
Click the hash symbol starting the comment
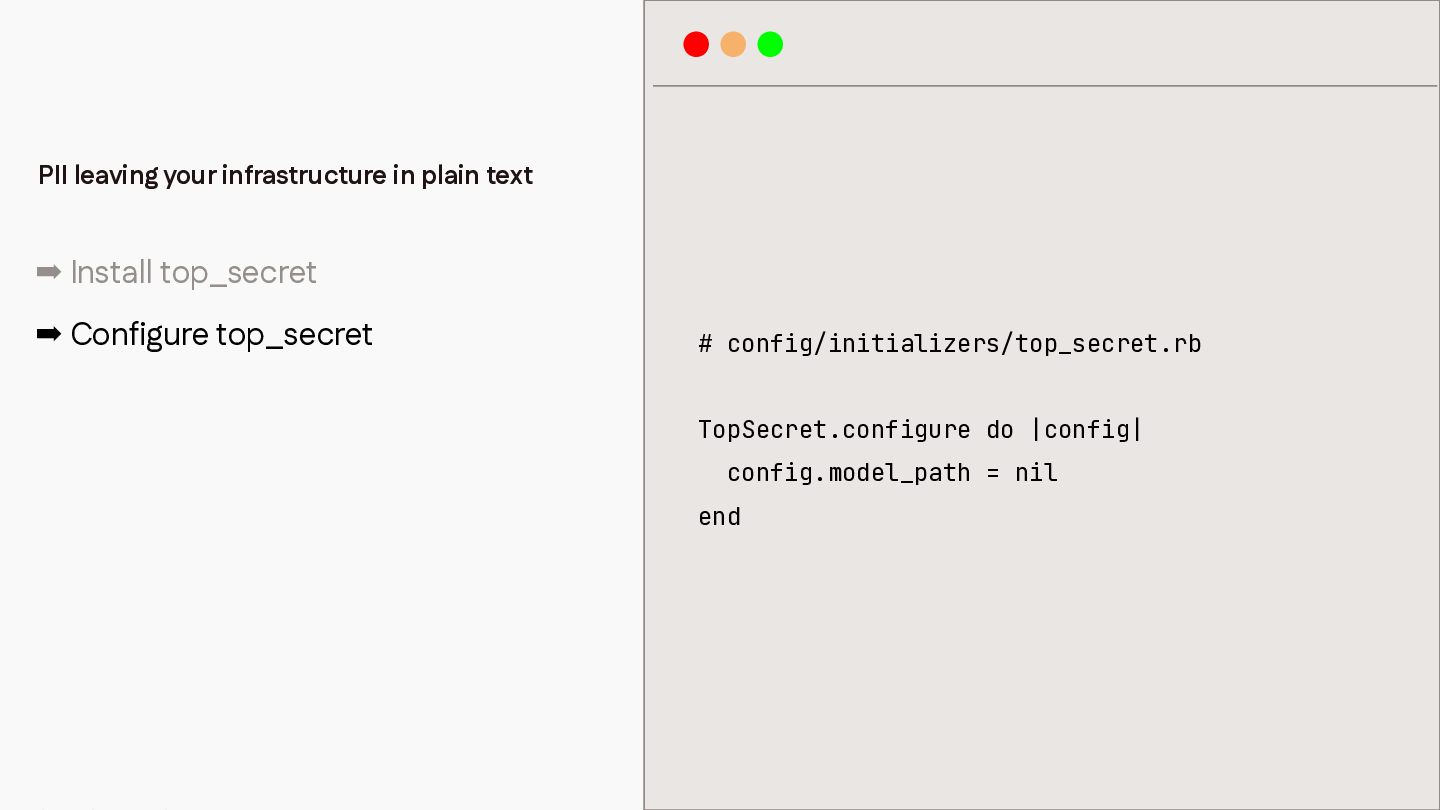705,344
